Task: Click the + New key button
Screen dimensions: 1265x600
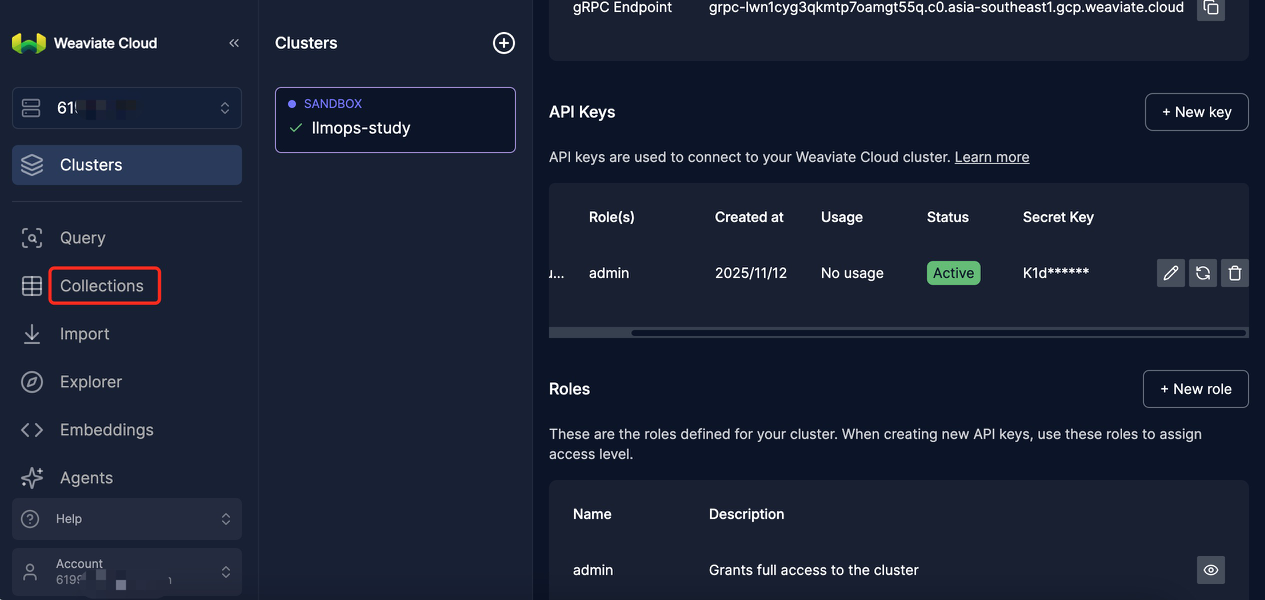Action: pos(1197,112)
